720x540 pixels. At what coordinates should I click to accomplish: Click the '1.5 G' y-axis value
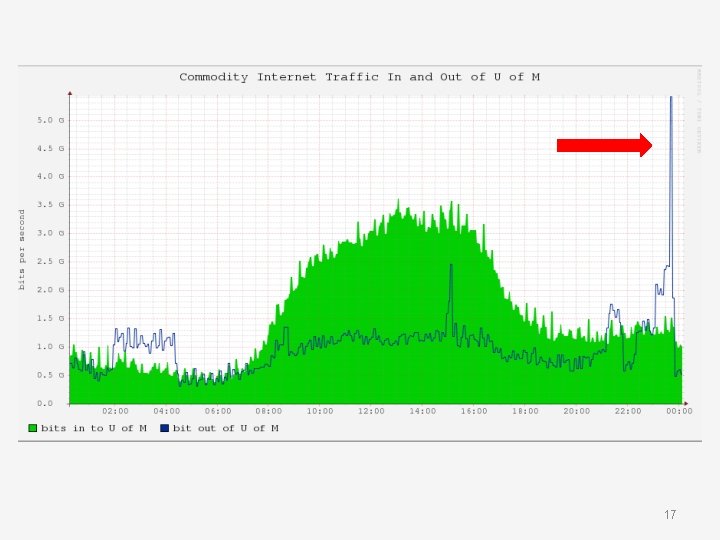[x=51, y=319]
